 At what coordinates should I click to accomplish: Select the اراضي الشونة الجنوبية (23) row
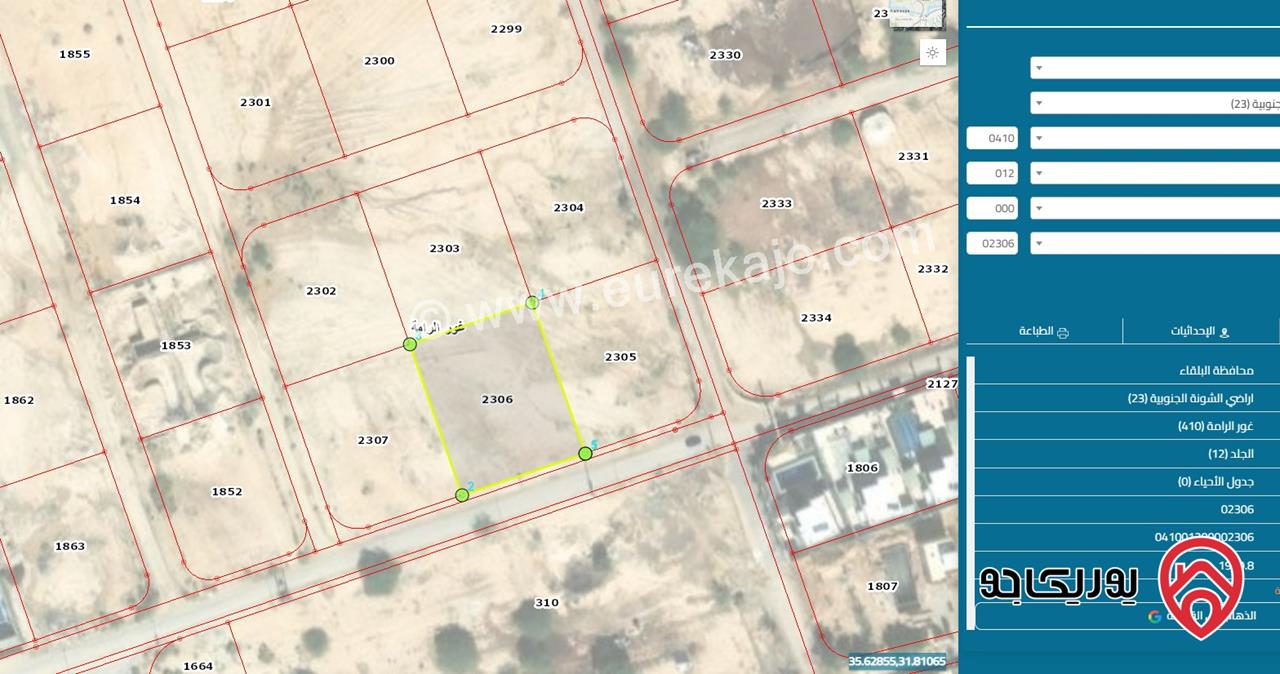[x=1128, y=398]
